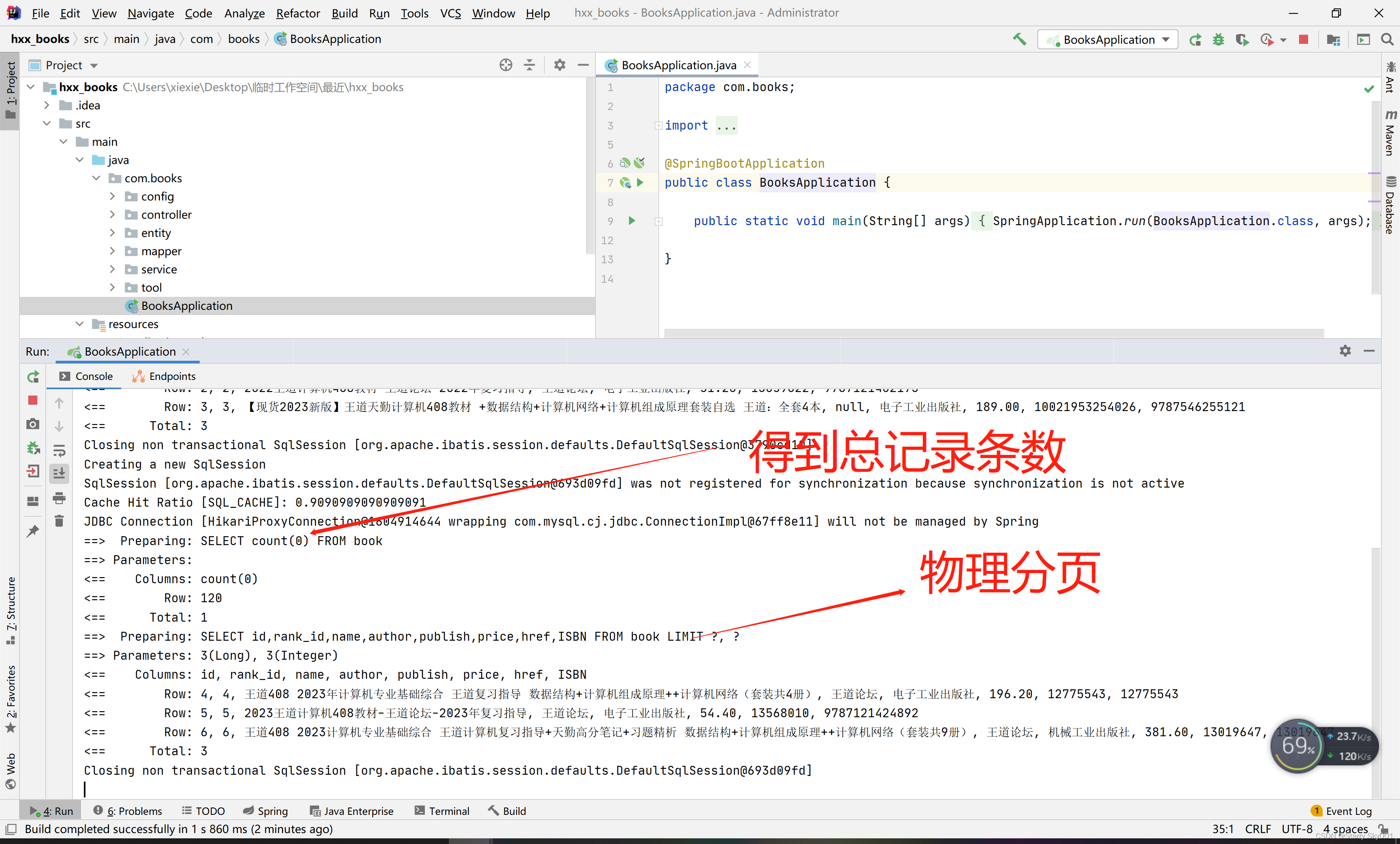Select BooksApplication class in project tree
The height and width of the screenshot is (844, 1400).
[186, 306]
